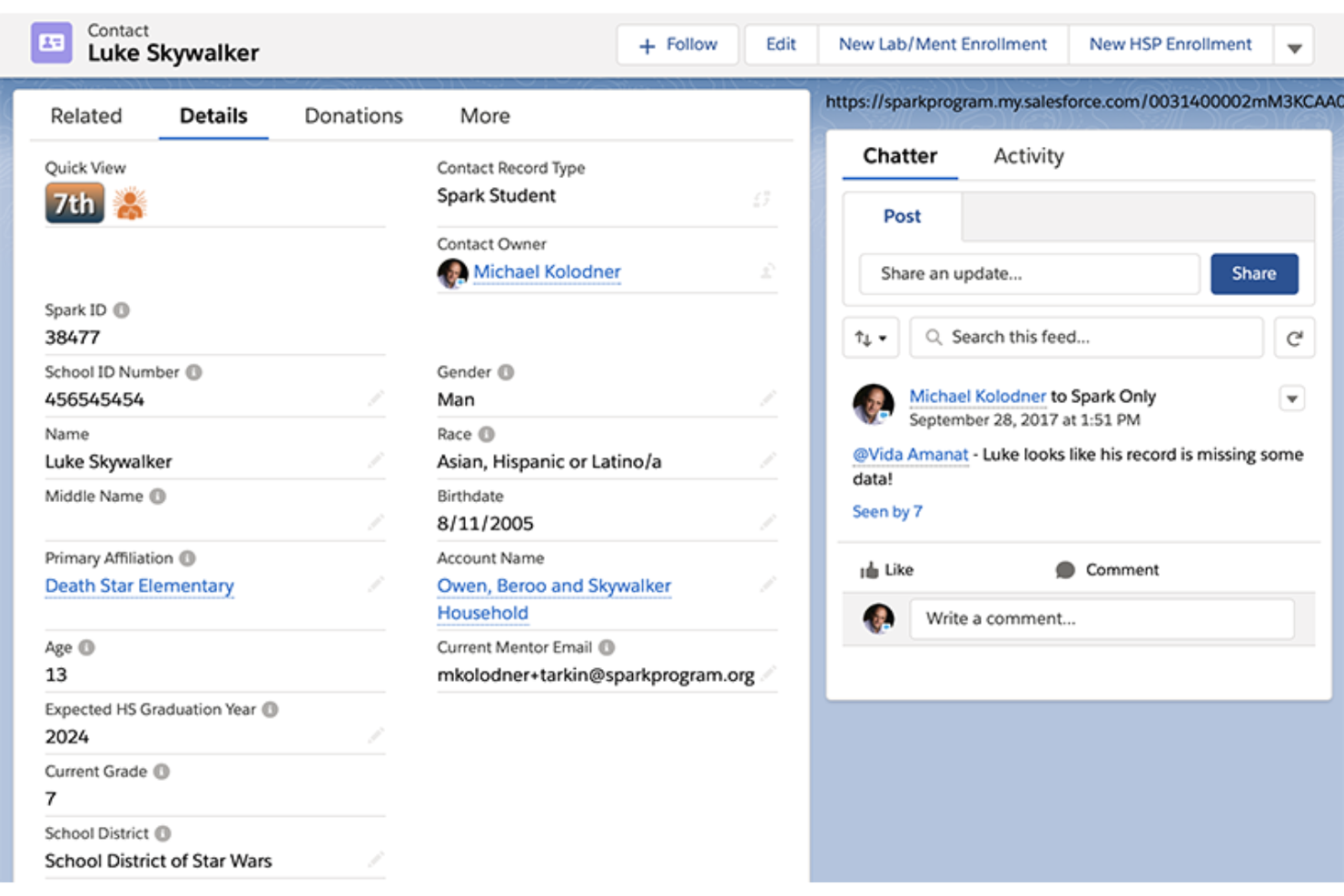Switch to the Donations tab
The image size is (1344, 896).
[x=352, y=115]
